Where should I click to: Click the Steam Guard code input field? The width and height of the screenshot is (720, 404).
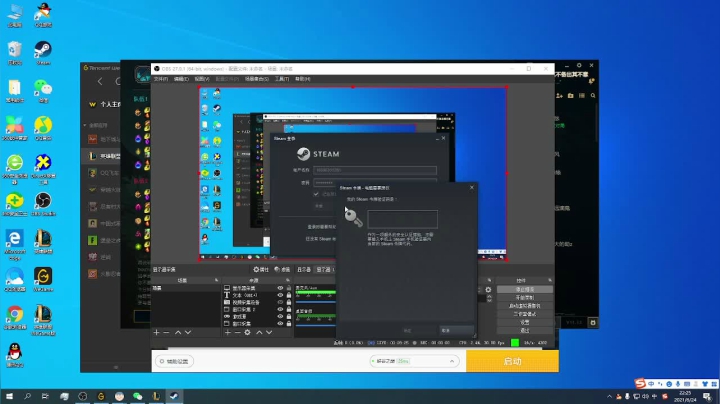click(x=403, y=219)
